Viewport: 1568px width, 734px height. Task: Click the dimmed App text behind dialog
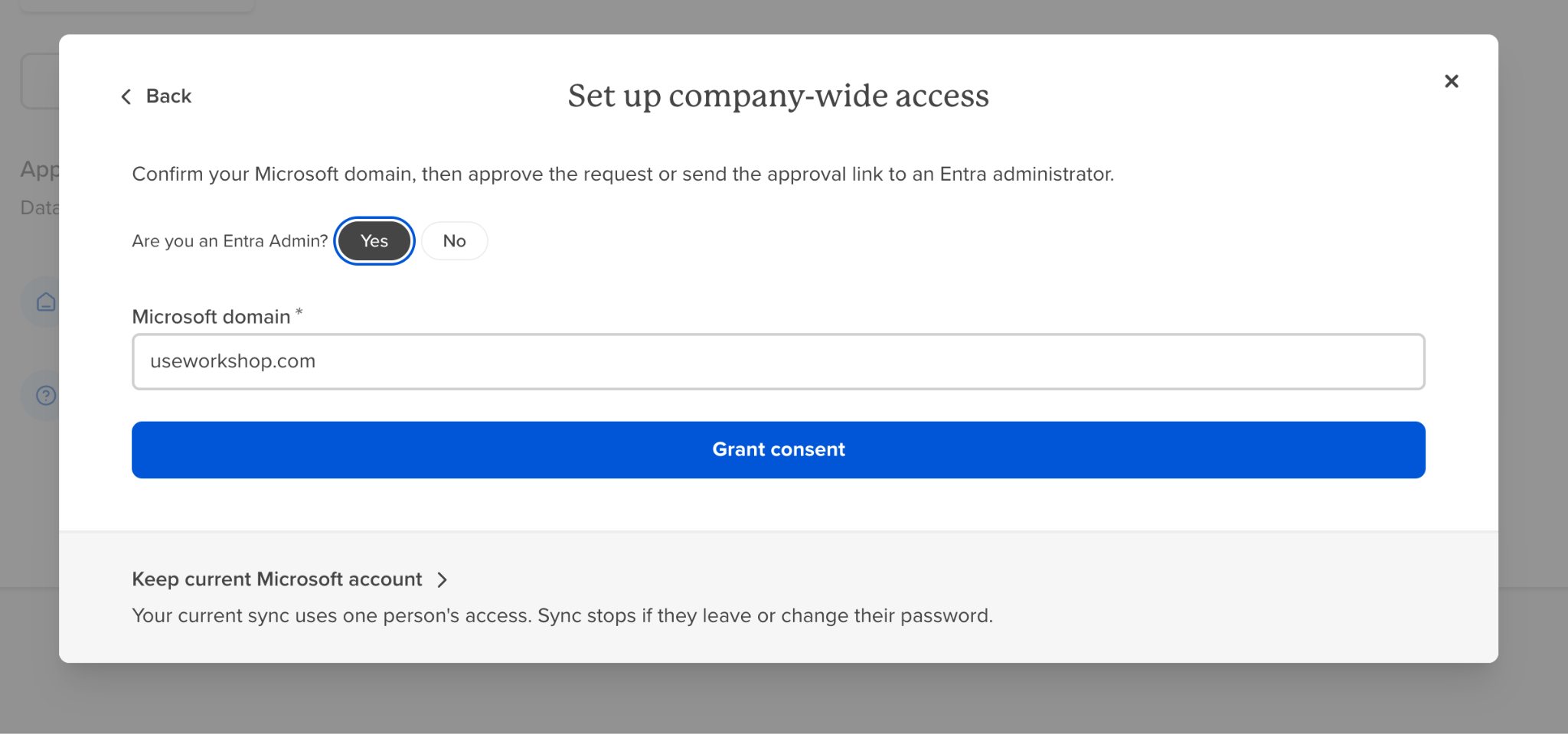coord(40,170)
